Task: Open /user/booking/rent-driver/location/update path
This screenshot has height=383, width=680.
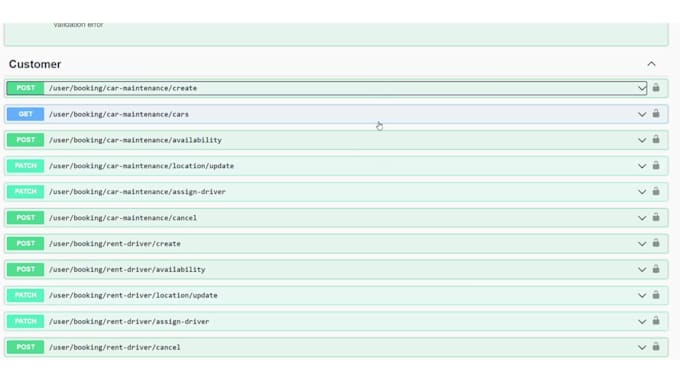Action: click(x=133, y=295)
